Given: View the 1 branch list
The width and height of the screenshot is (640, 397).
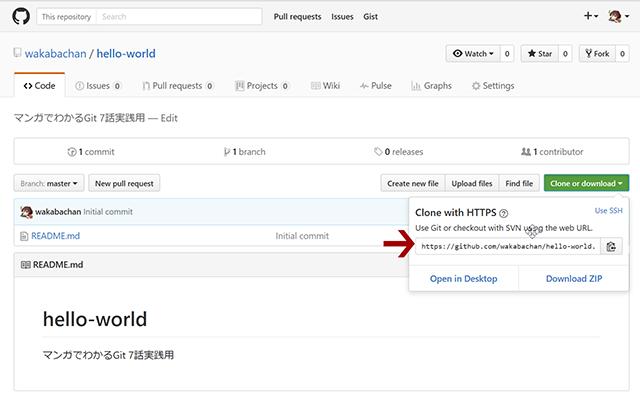Looking at the screenshot, I should click(x=244, y=152).
